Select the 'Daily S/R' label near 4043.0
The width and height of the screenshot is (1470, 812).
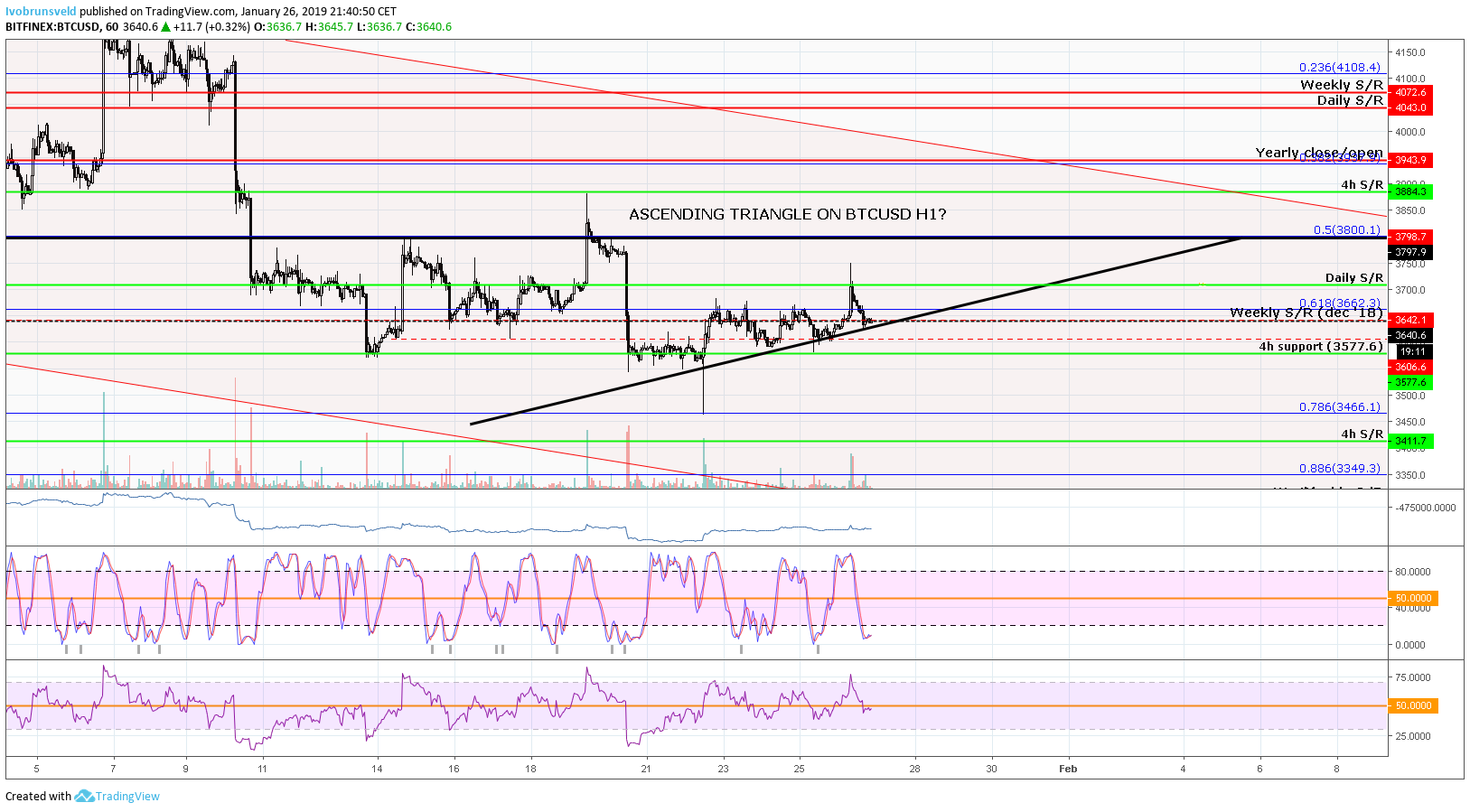pos(1350,100)
